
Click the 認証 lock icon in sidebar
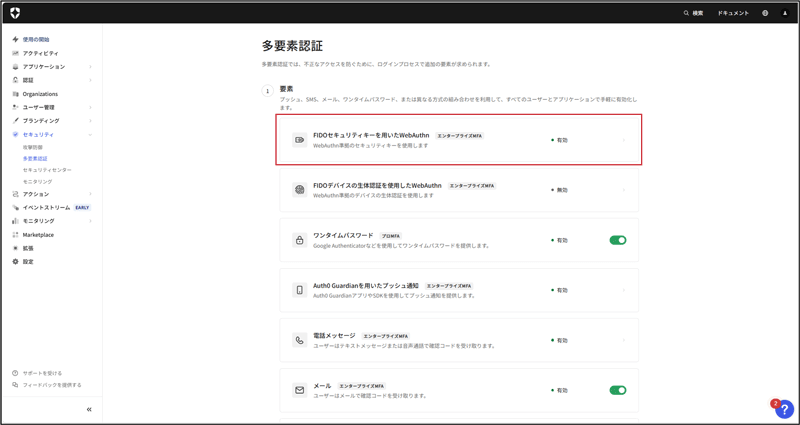[x=15, y=80]
